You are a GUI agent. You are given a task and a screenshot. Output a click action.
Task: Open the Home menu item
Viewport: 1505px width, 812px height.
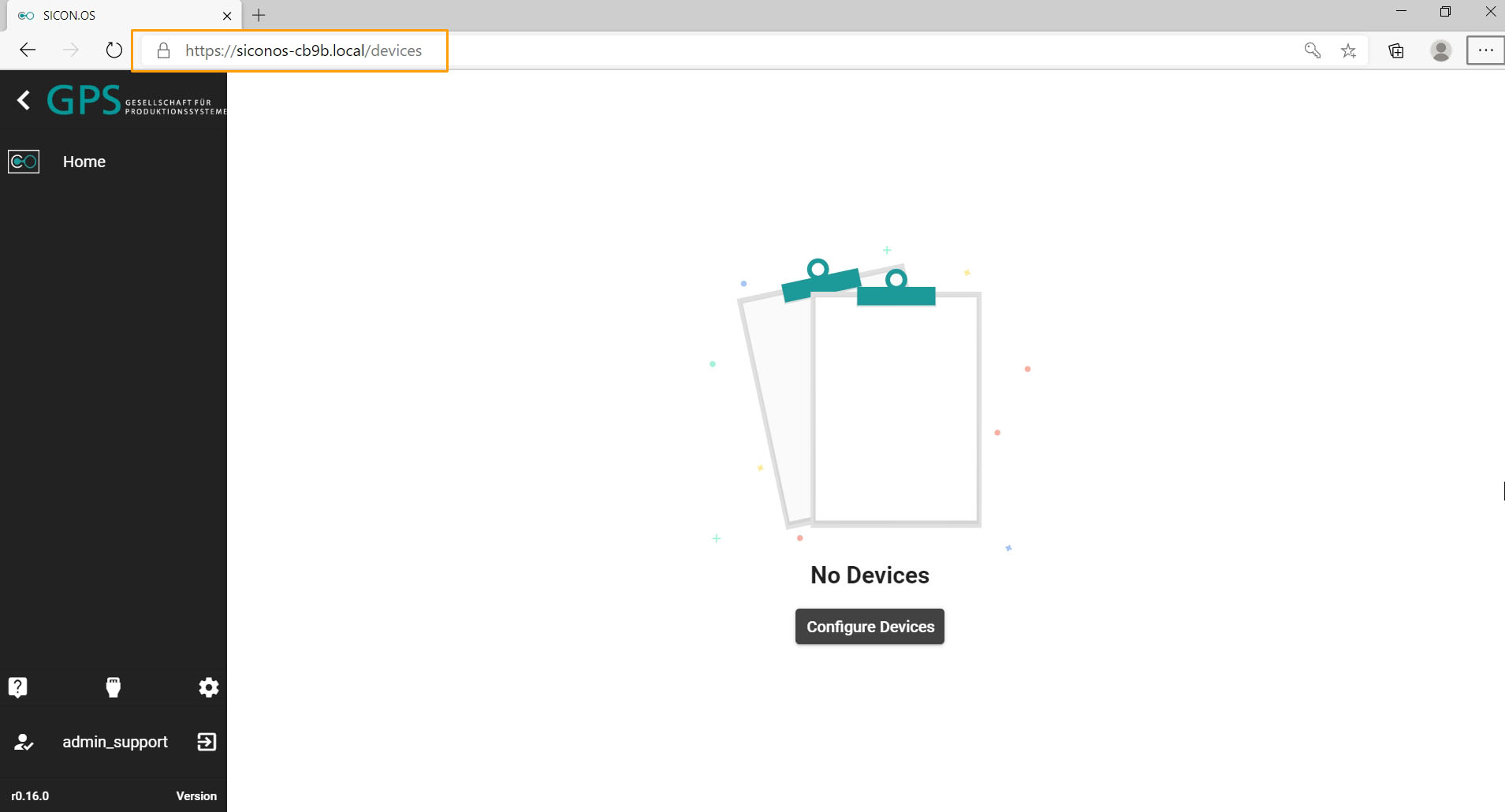tap(84, 162)
